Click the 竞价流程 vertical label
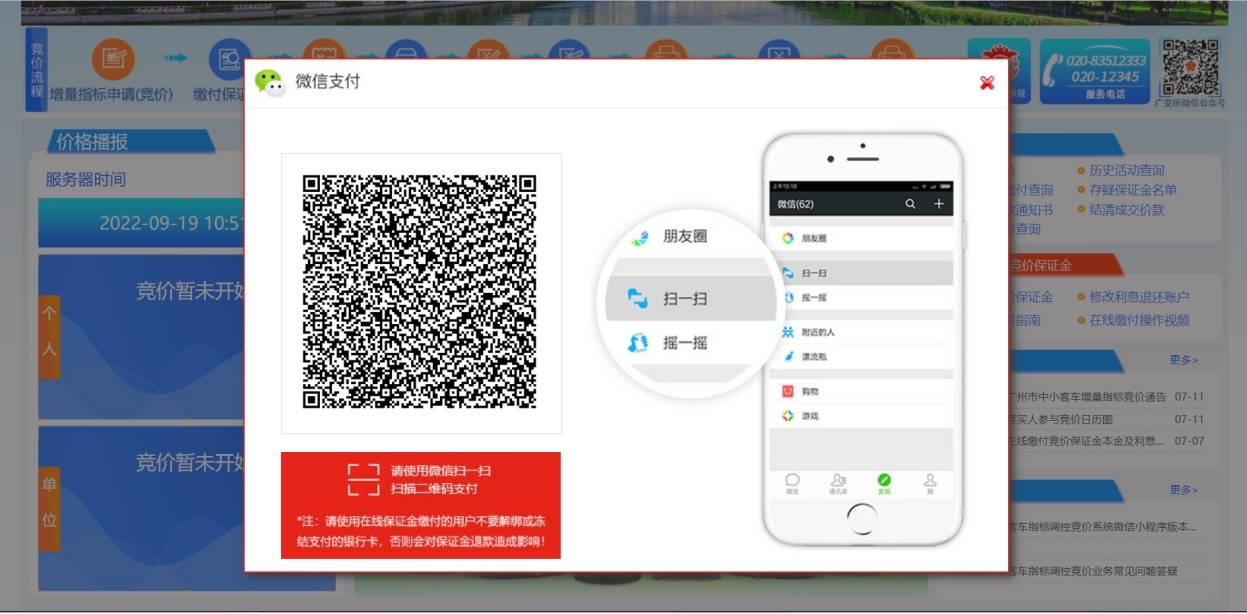Viewport: 1247px width, 614px height. pos(36,69)
